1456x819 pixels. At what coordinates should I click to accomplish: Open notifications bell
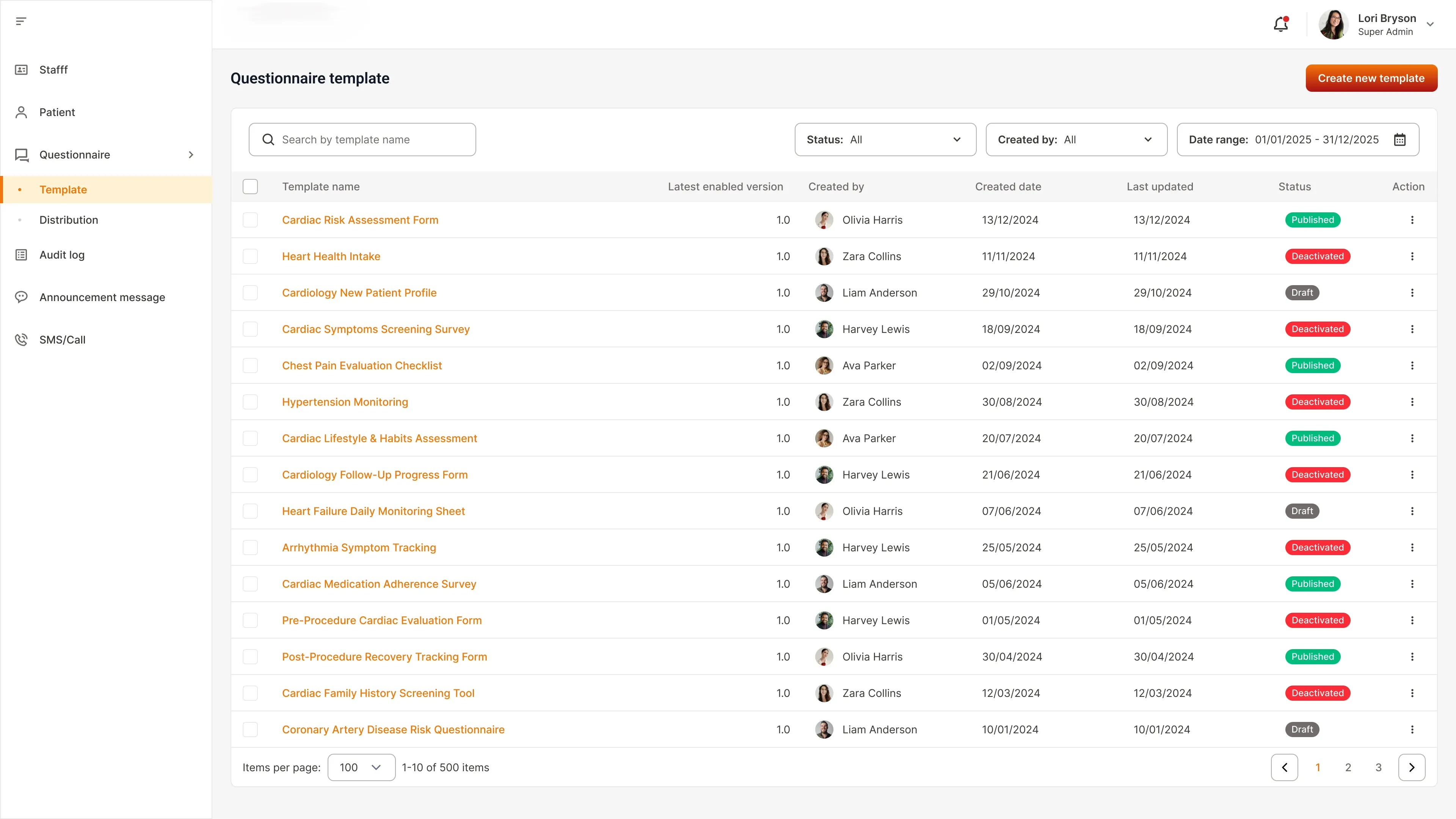point(1281,24)
